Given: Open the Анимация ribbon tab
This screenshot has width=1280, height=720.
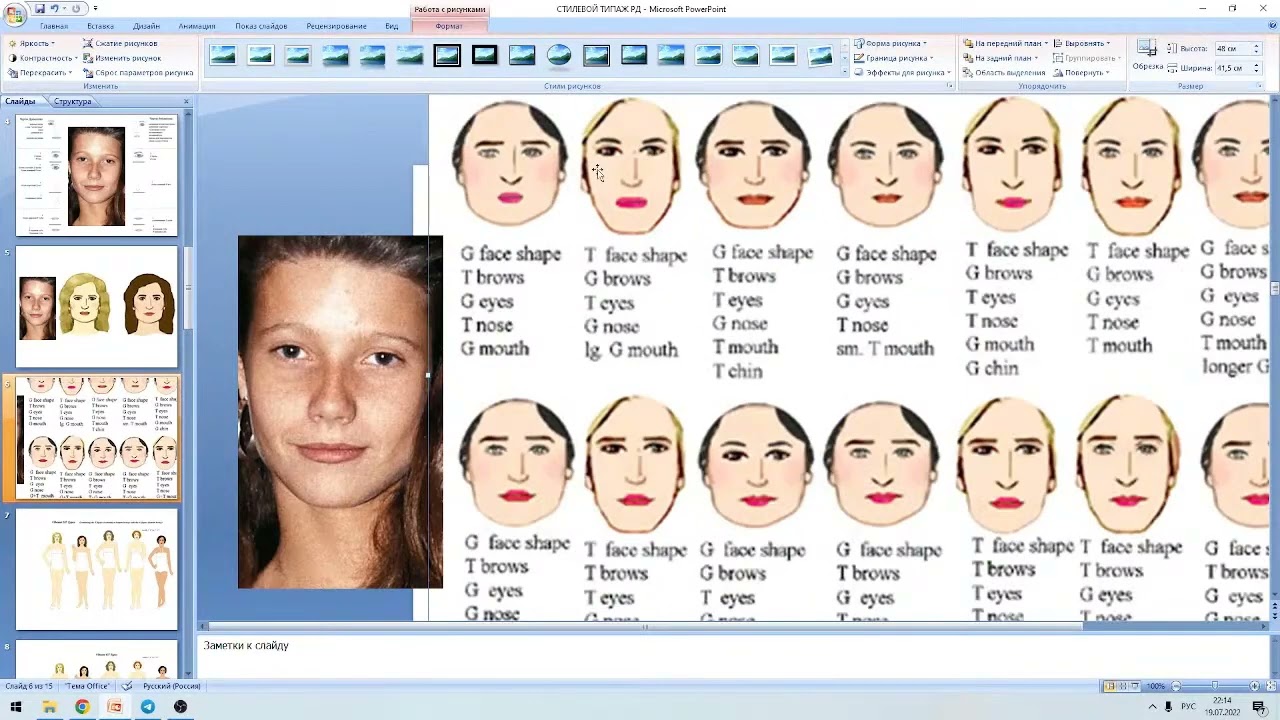Looking at the screenshot, I should [x=197, y=26].
